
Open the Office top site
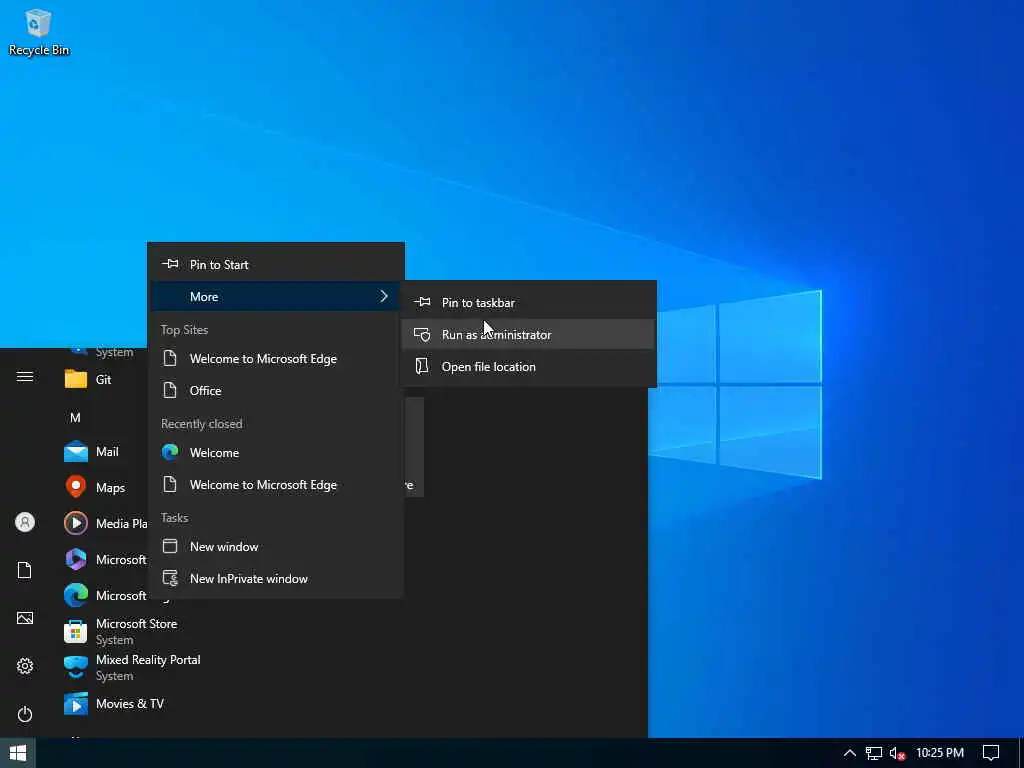pos(276,391)
